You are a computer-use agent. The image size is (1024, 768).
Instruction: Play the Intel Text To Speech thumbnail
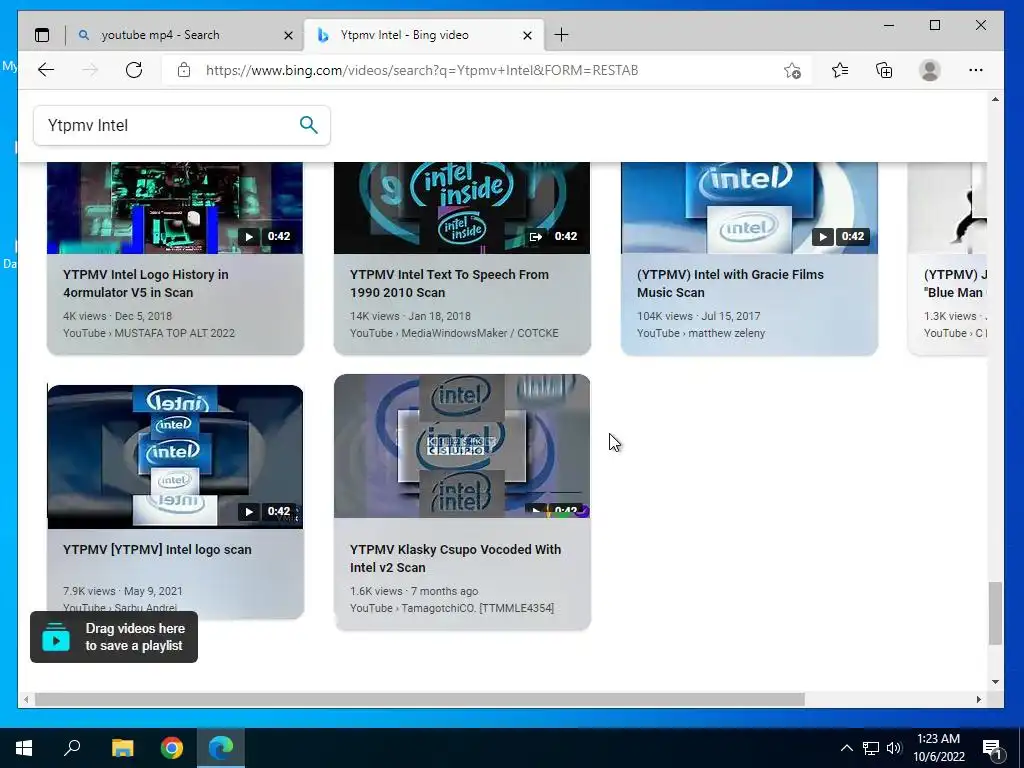tap(462, 208)
